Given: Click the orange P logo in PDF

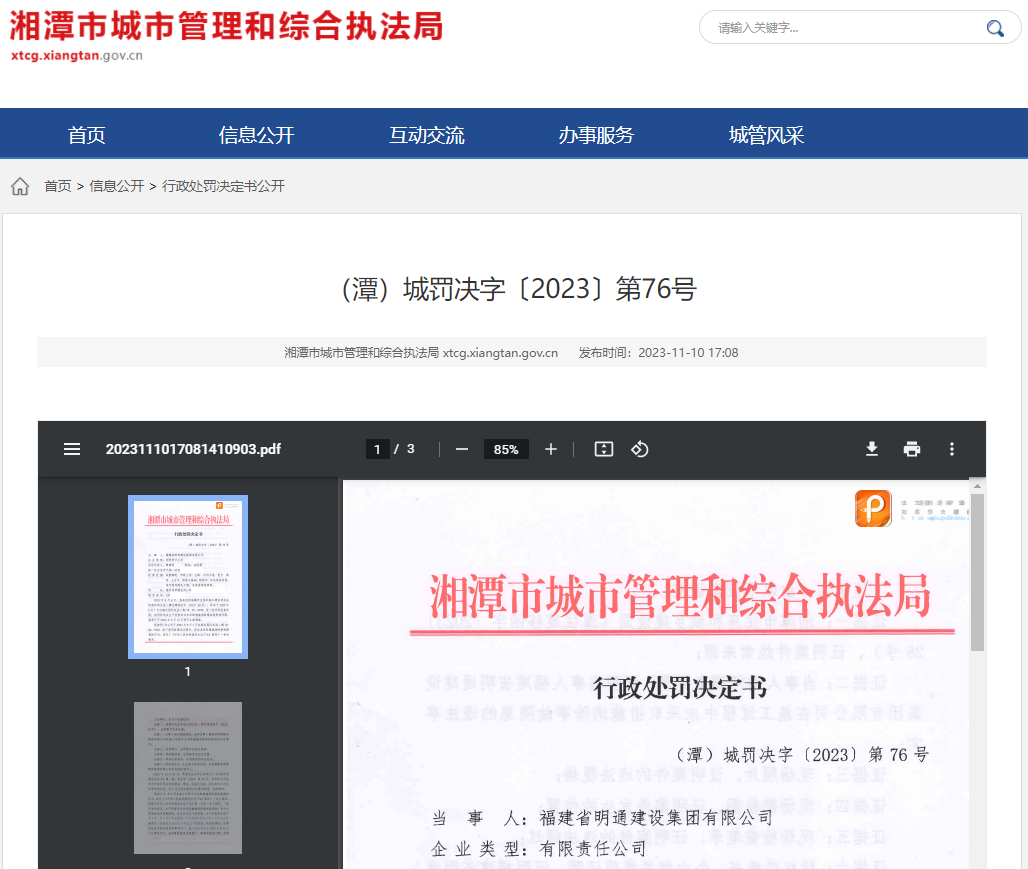Looking at the screenshot, I should (x=873, y=508).
